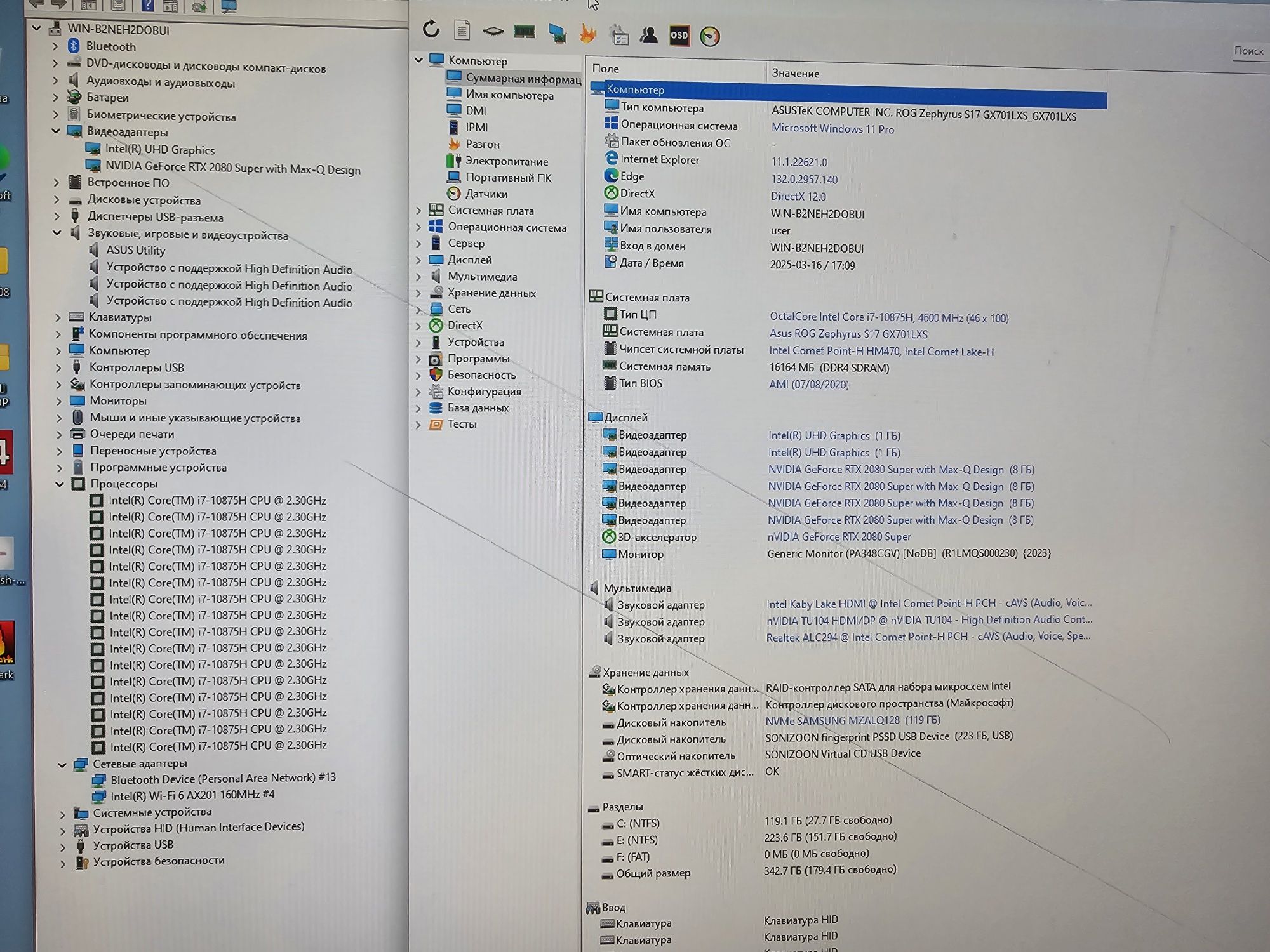1270x952 pixels.
Task: Click DirectX Xbox icon in AIDA64 tree
Action: (x=436, y=326)
